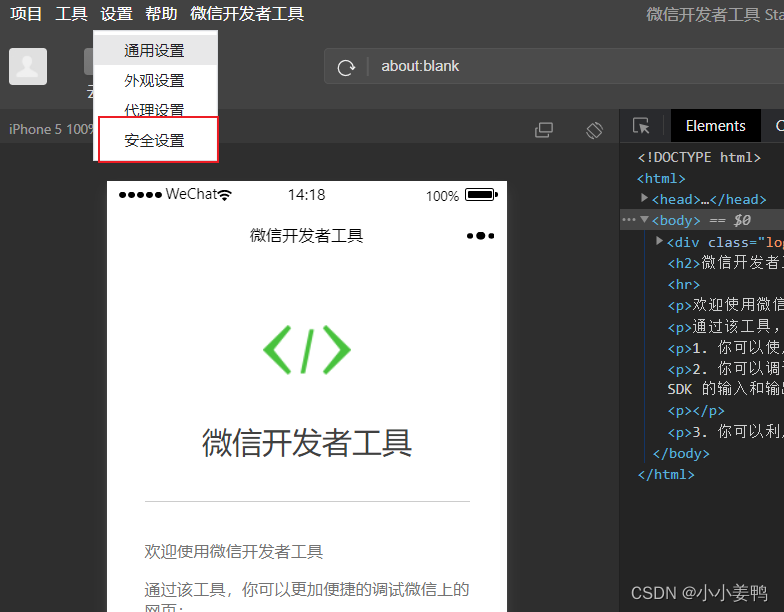The width and height of the screenshot is (784, 612).
Task: Open the iPhone 5 device selector
Action: pos(51,130)
